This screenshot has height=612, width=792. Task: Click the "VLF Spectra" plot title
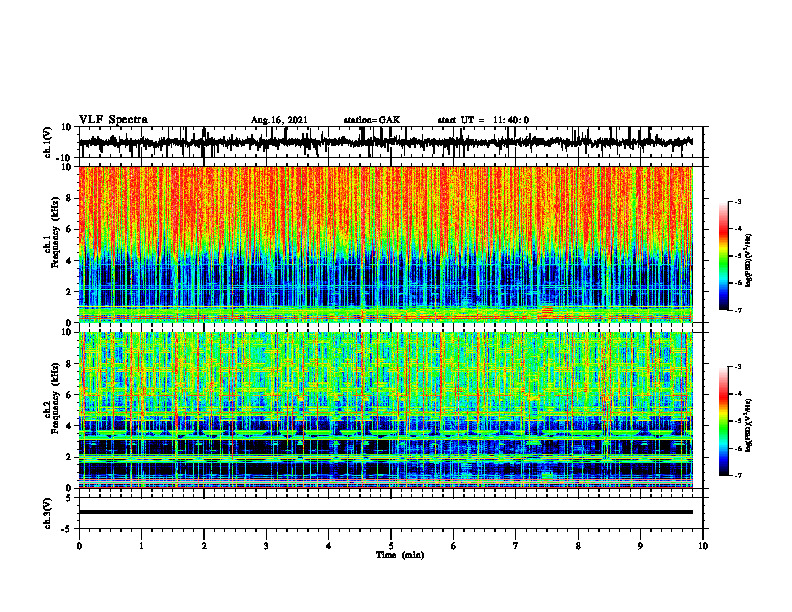tap(113, 119)
